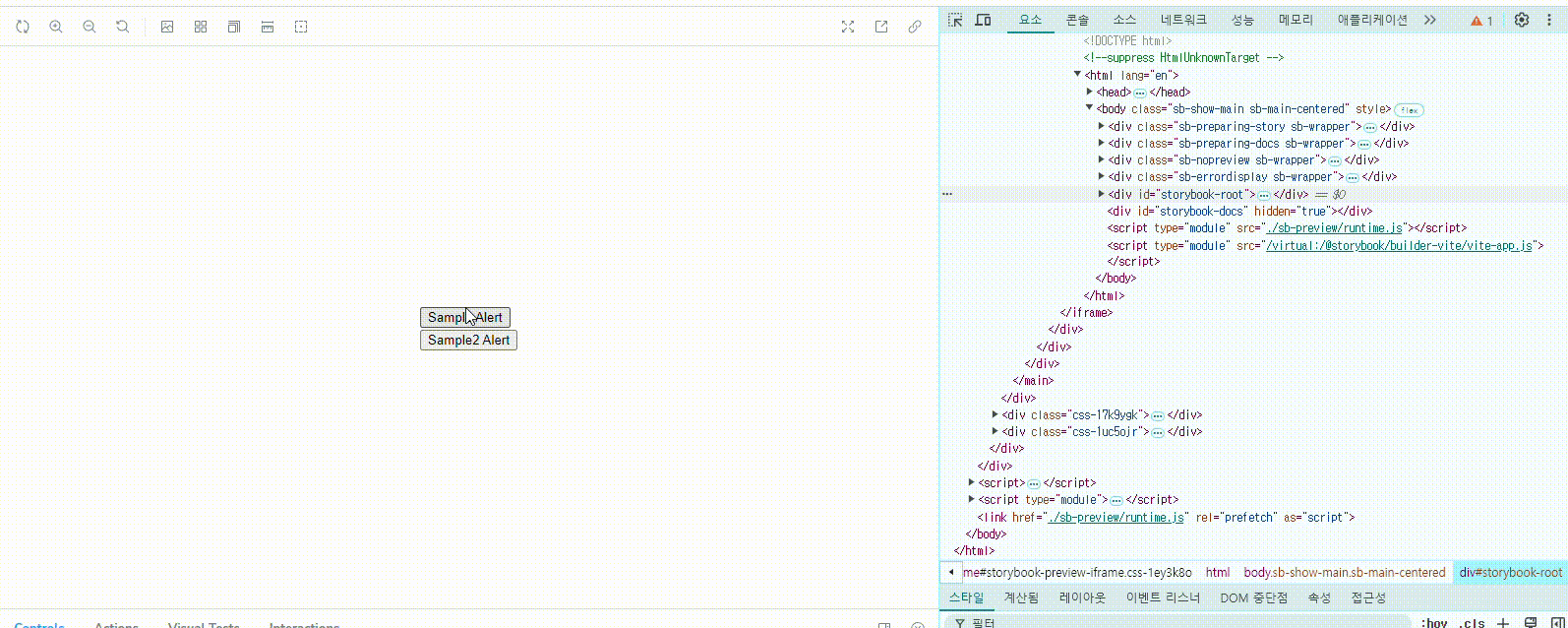Expand the storybook-root div node

[x=1101, y=194]
